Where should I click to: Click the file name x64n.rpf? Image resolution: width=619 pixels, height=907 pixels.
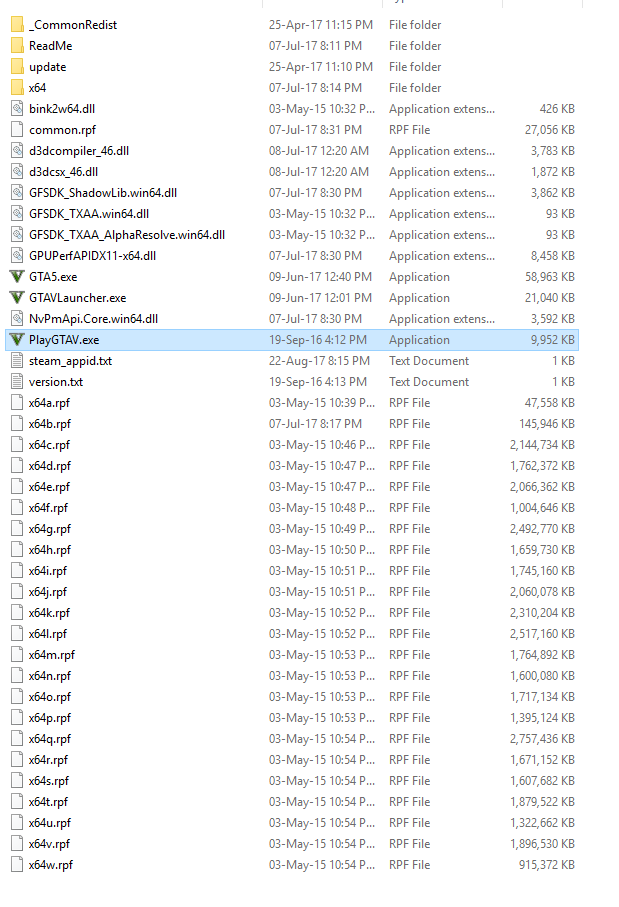pyautogui.click(x=50, y=676)
